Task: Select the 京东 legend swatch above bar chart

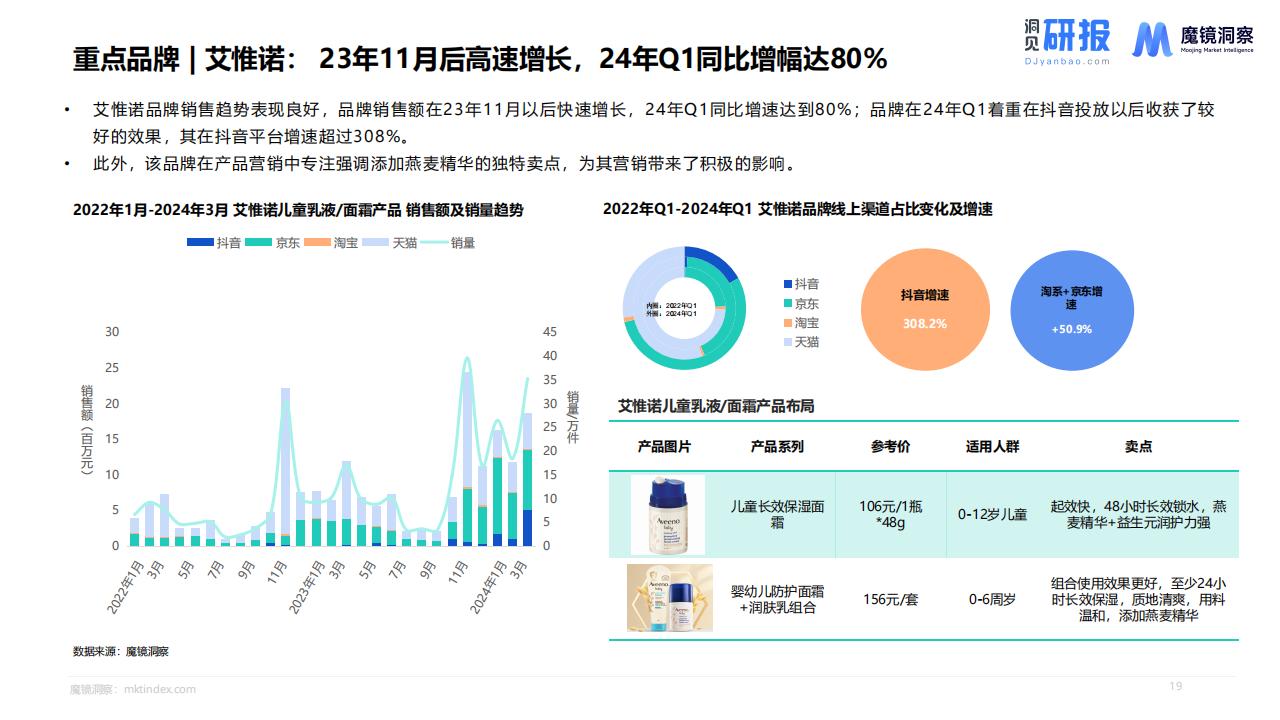Action: [x=259, y=243]
